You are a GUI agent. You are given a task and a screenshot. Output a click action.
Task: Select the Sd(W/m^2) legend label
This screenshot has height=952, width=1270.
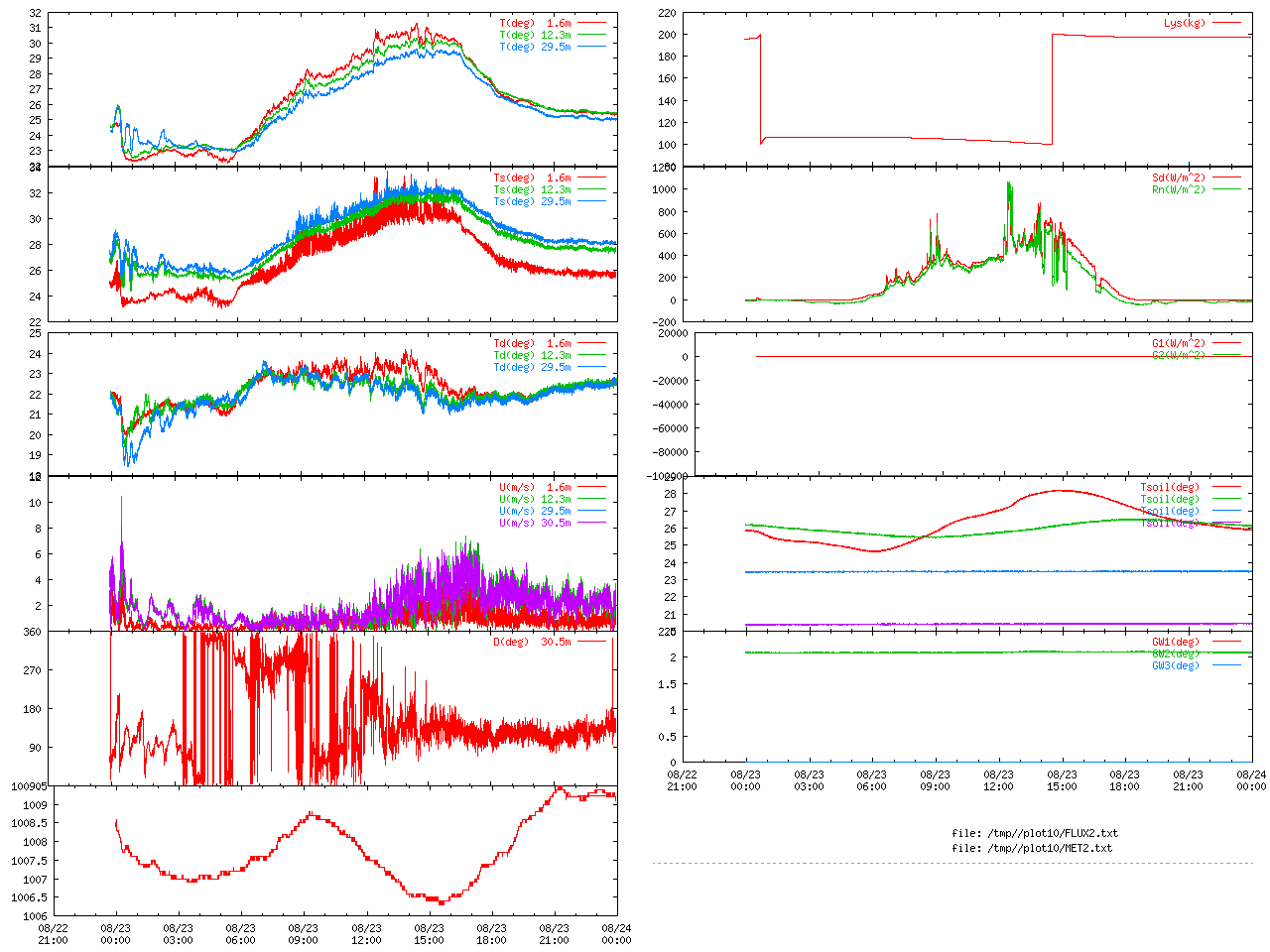click(1179, 178)
